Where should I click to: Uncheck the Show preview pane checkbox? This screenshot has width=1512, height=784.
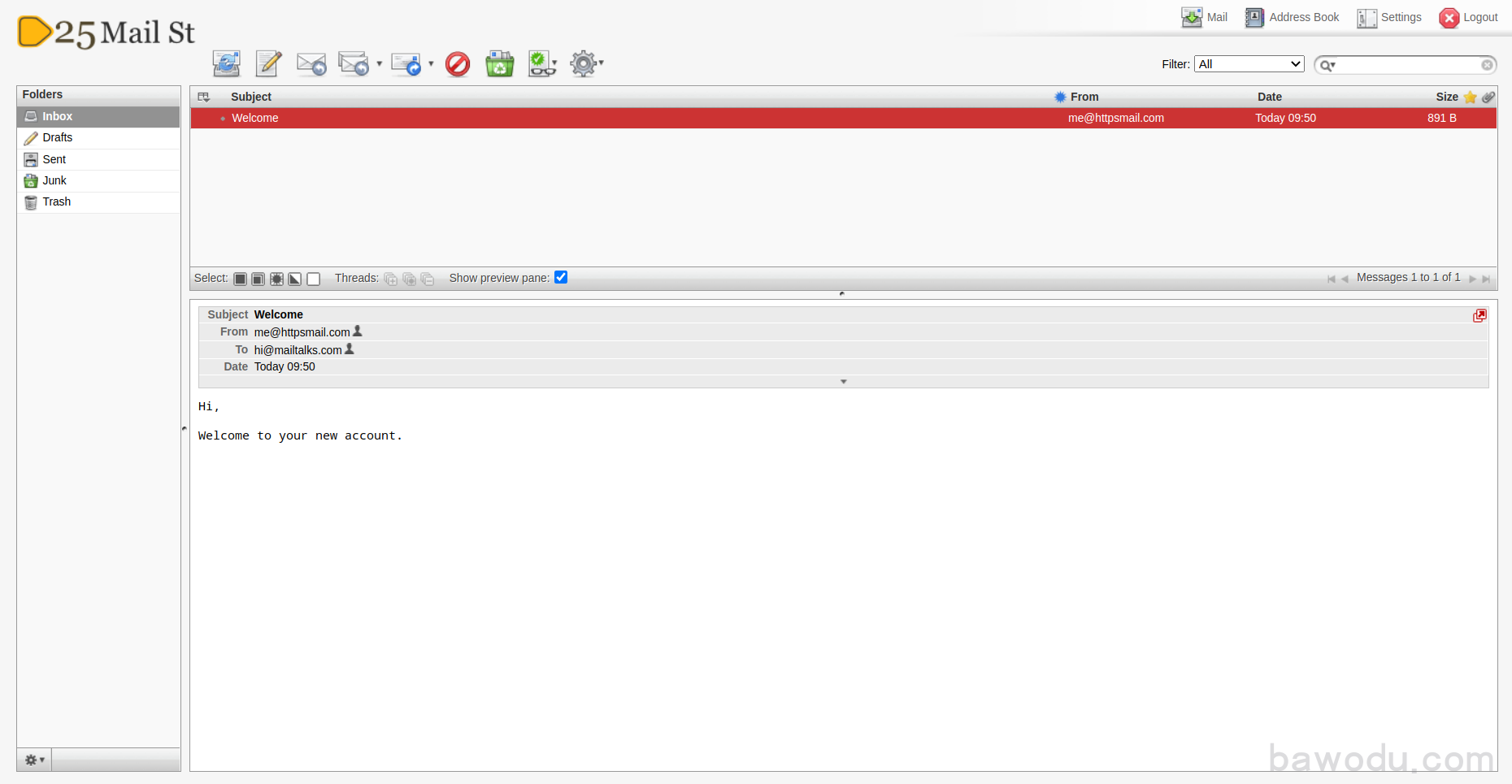(561, 278)
